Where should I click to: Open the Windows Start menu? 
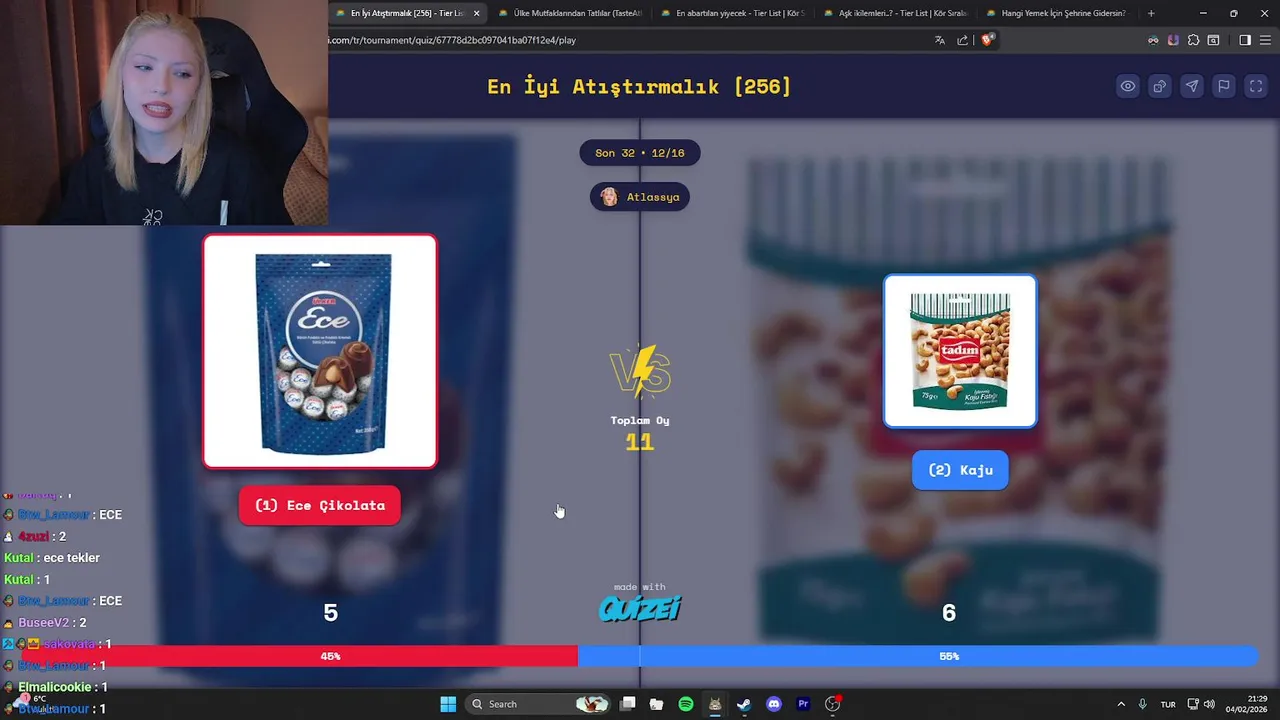448,704
